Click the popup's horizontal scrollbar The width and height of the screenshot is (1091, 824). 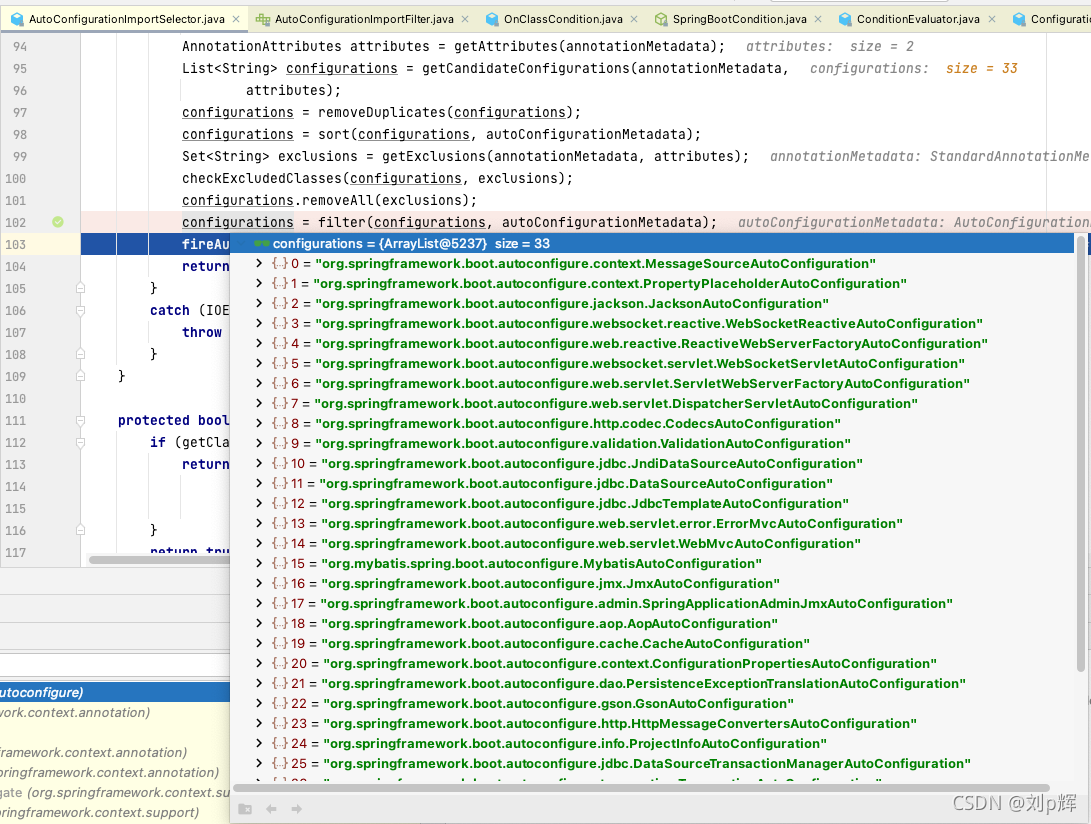pos(640,788)
